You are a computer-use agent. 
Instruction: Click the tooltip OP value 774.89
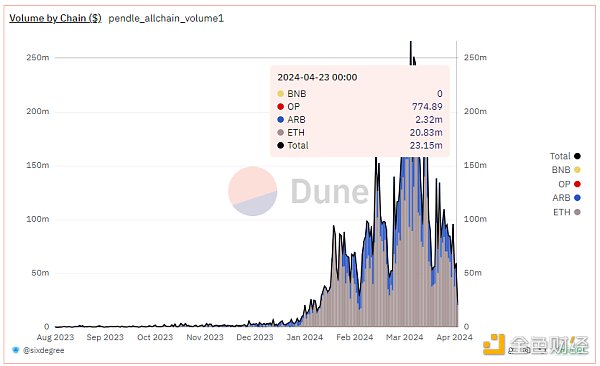(427, 107)
